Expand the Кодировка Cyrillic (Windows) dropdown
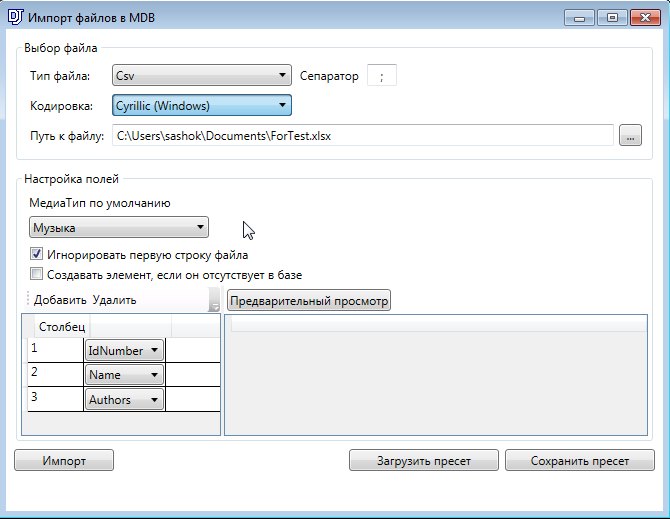 point(202,105)
